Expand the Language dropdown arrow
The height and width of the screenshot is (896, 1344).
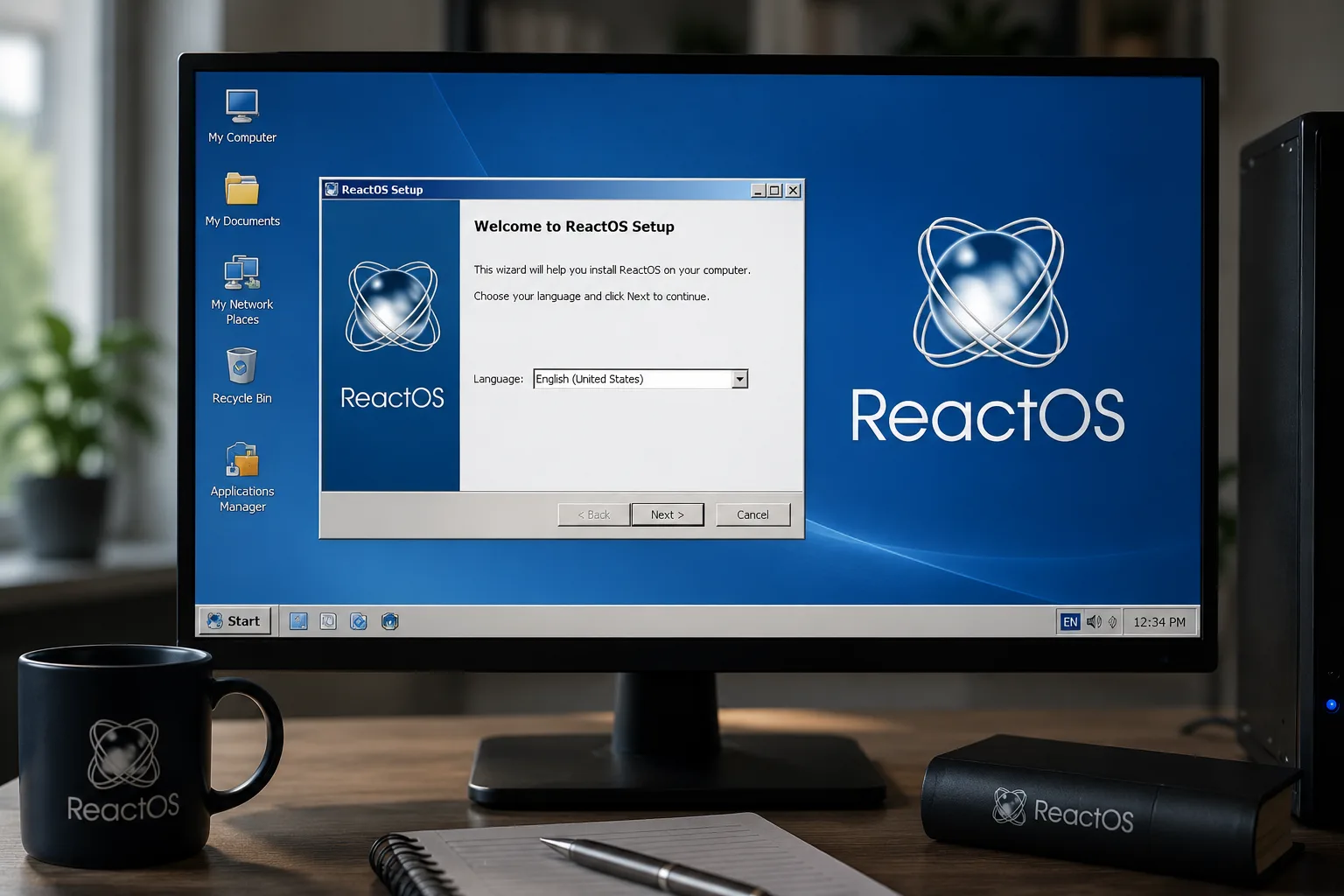[x=739, y=379]
